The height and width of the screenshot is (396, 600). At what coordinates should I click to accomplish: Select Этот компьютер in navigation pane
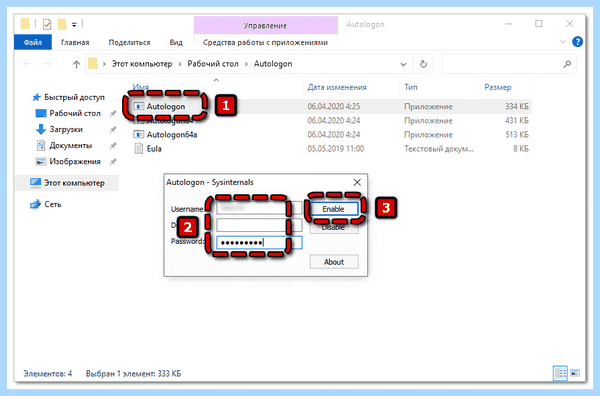tap(74, 183)
